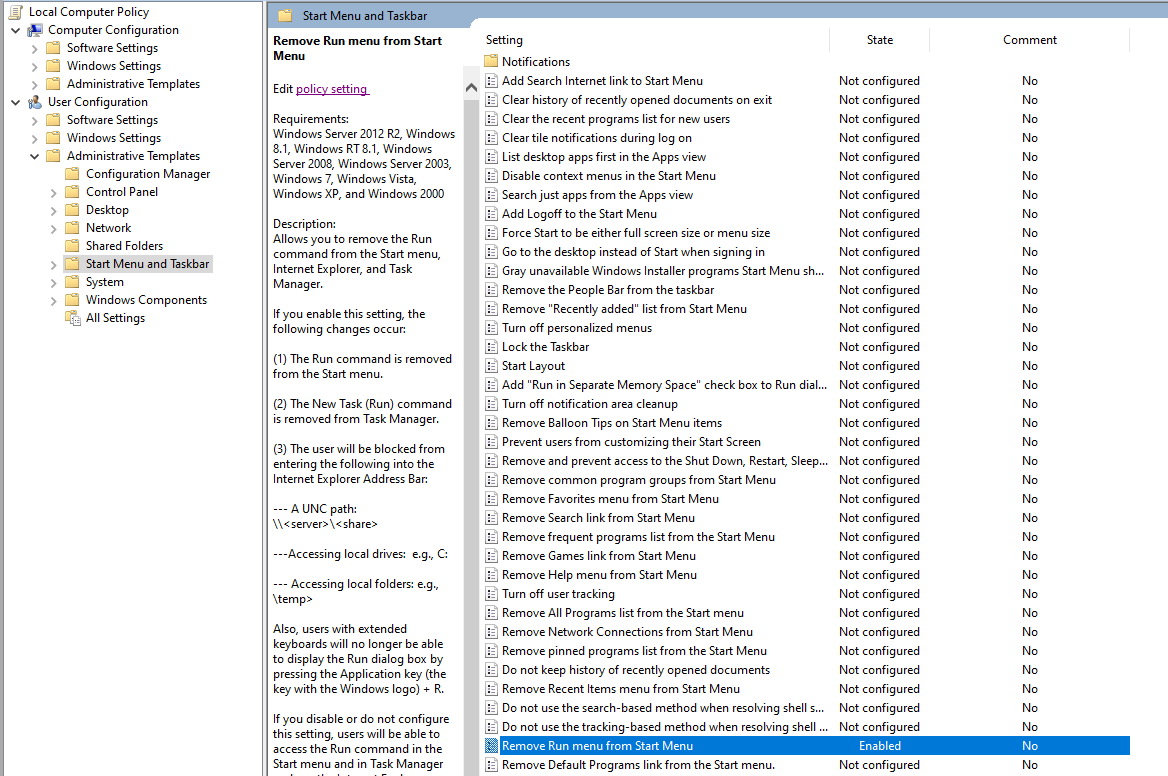Expand the Desktop tree node
Image resolution: width=1168 pixels, height=776 pixels.
point(54,211)
